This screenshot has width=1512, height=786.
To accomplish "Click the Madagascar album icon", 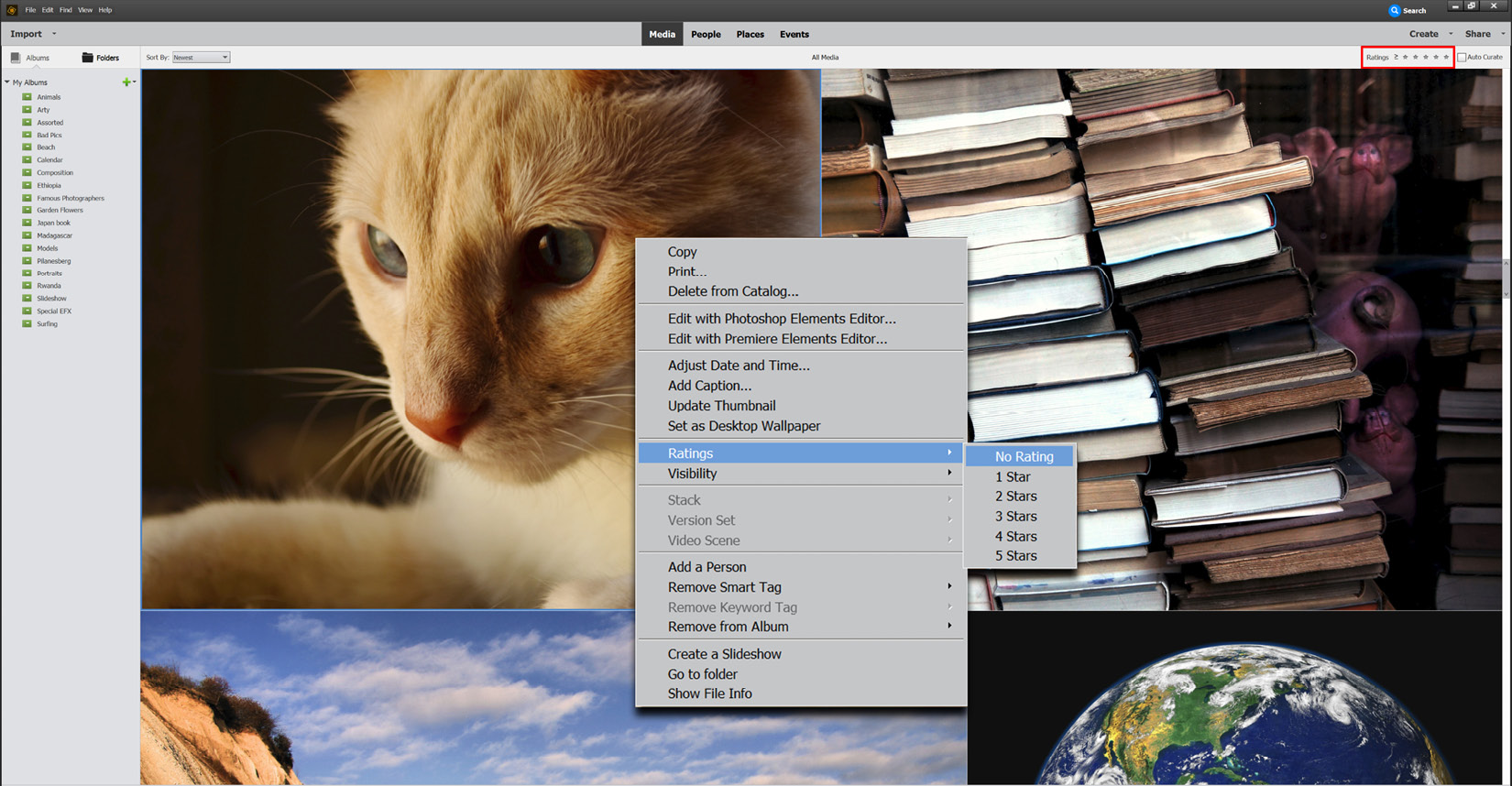I will [27, 235].
